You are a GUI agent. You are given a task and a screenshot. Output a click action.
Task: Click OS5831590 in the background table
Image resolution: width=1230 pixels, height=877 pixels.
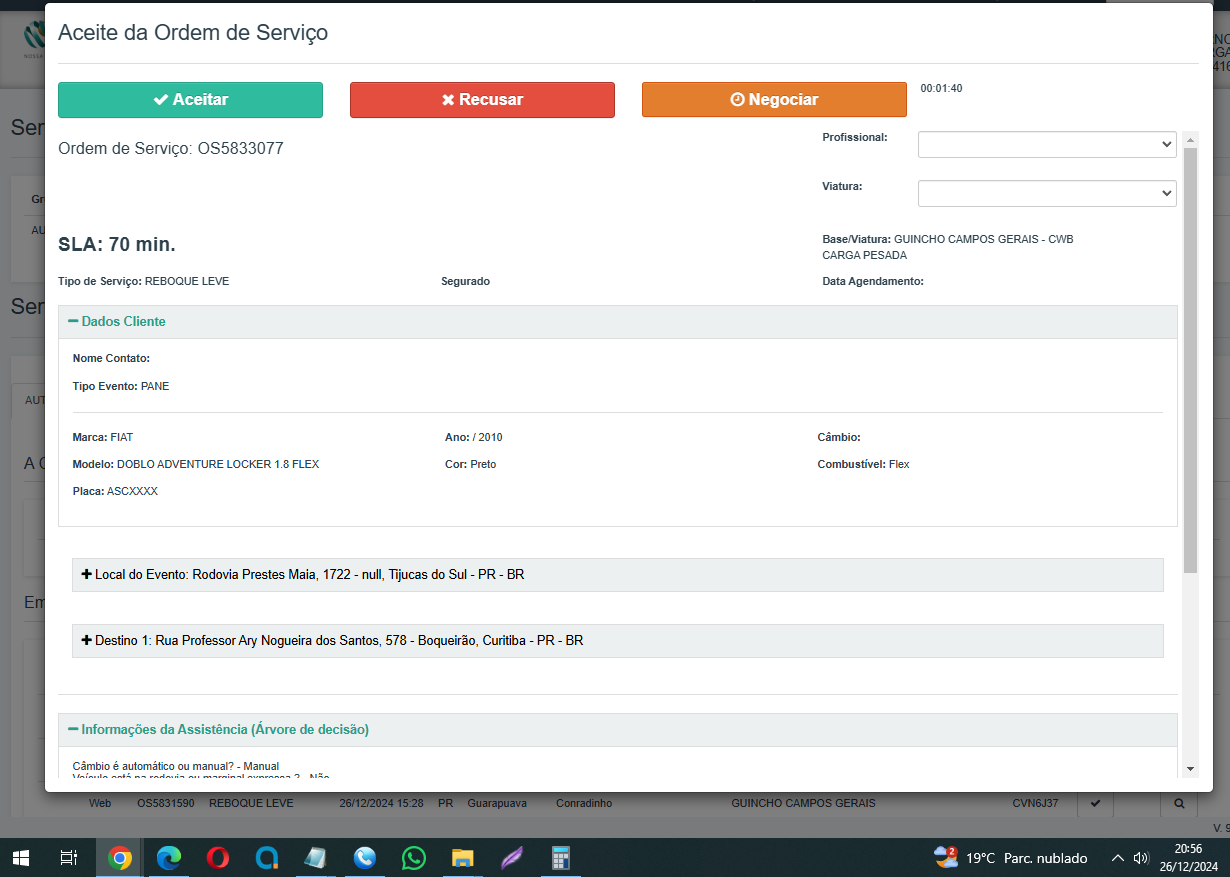[165, 803]
